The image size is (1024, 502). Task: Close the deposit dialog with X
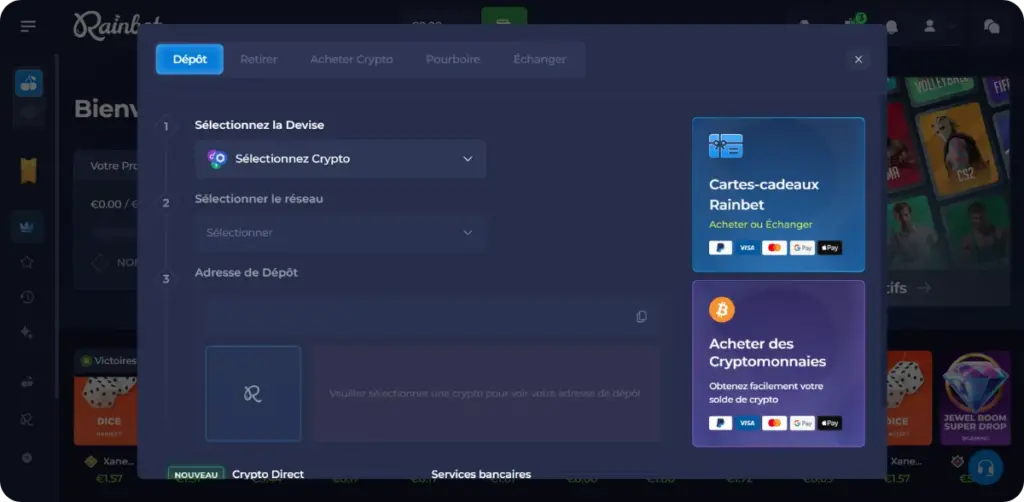(858, 59)
